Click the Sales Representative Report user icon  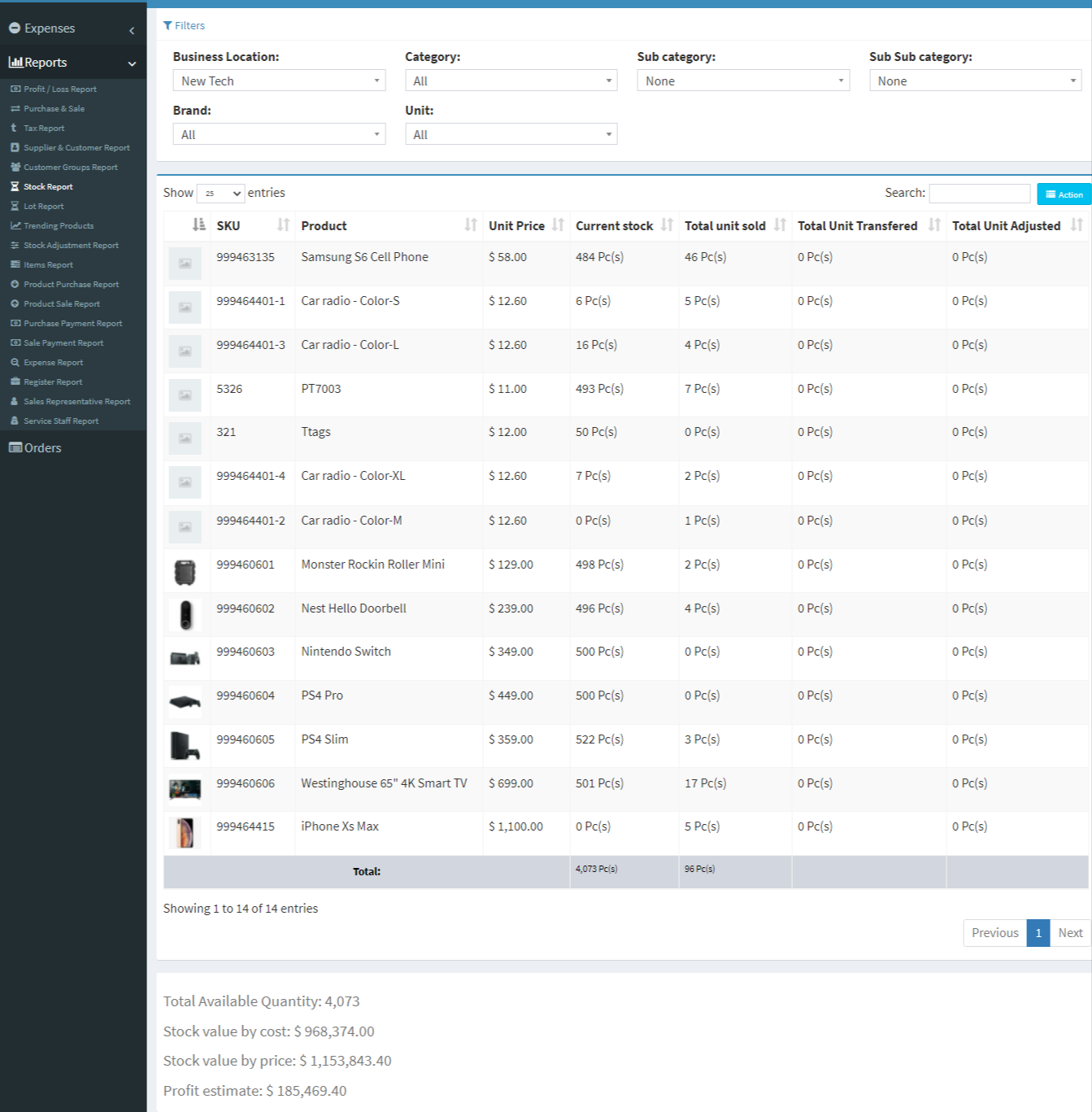coord(15,402)
